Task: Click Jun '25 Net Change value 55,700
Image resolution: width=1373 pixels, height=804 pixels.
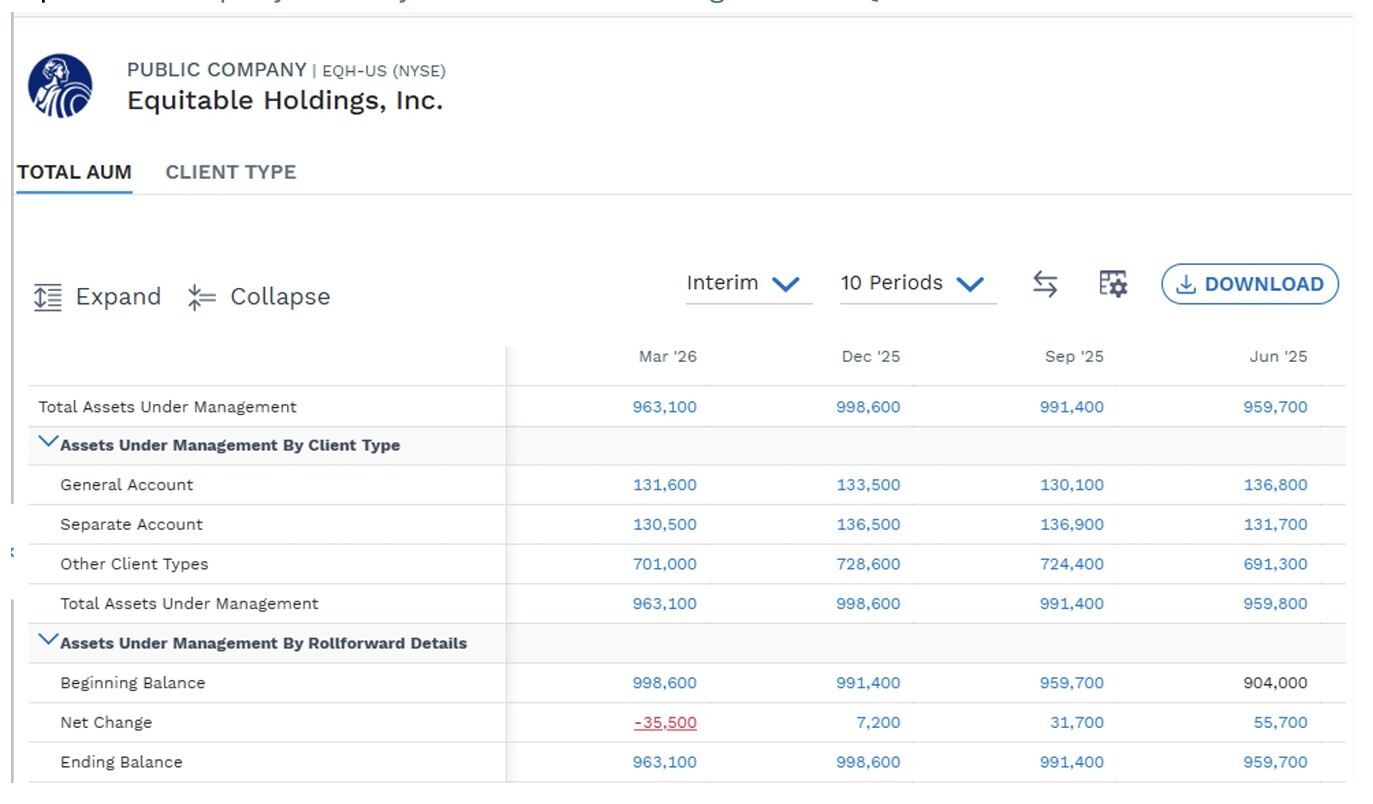Action: [x=1280, y=723]
